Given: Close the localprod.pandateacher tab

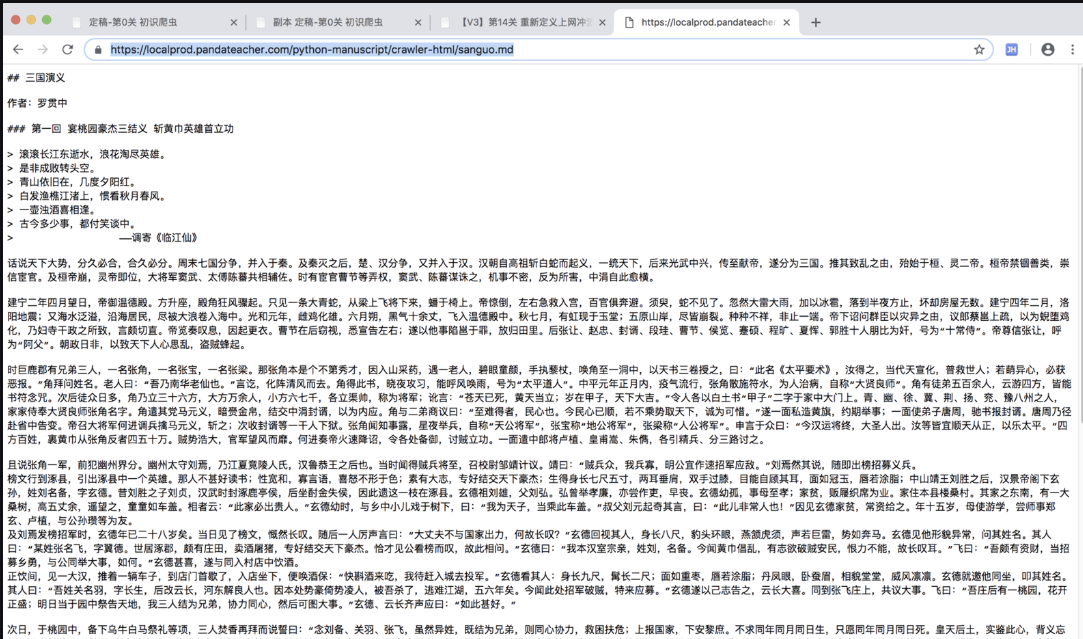Looking at the screenshot, I should [x=787, y=22].
